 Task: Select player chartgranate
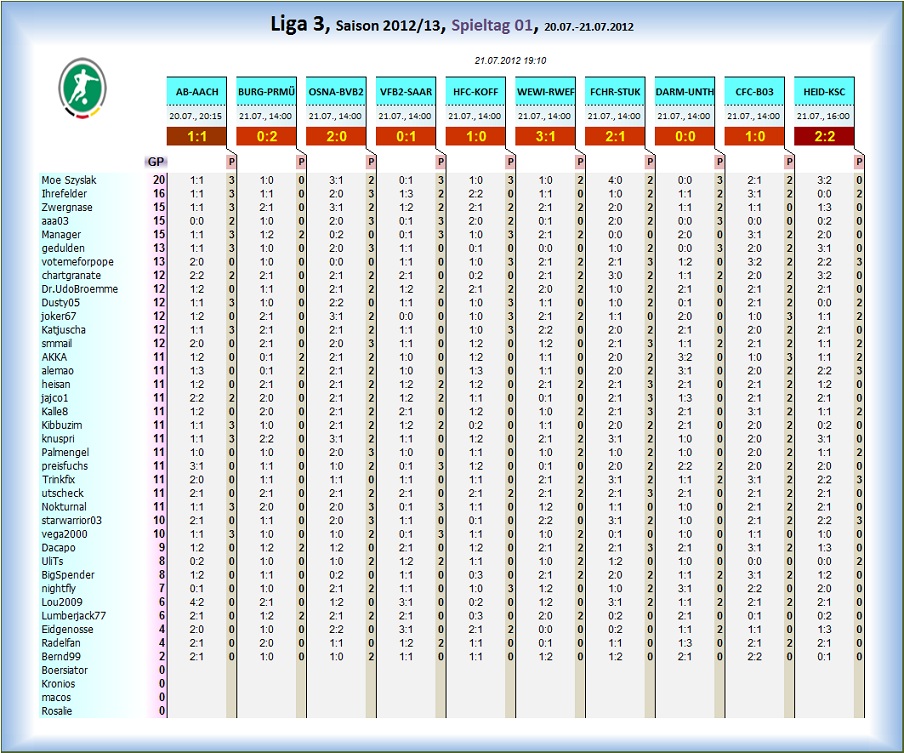[x=71, y=276]
